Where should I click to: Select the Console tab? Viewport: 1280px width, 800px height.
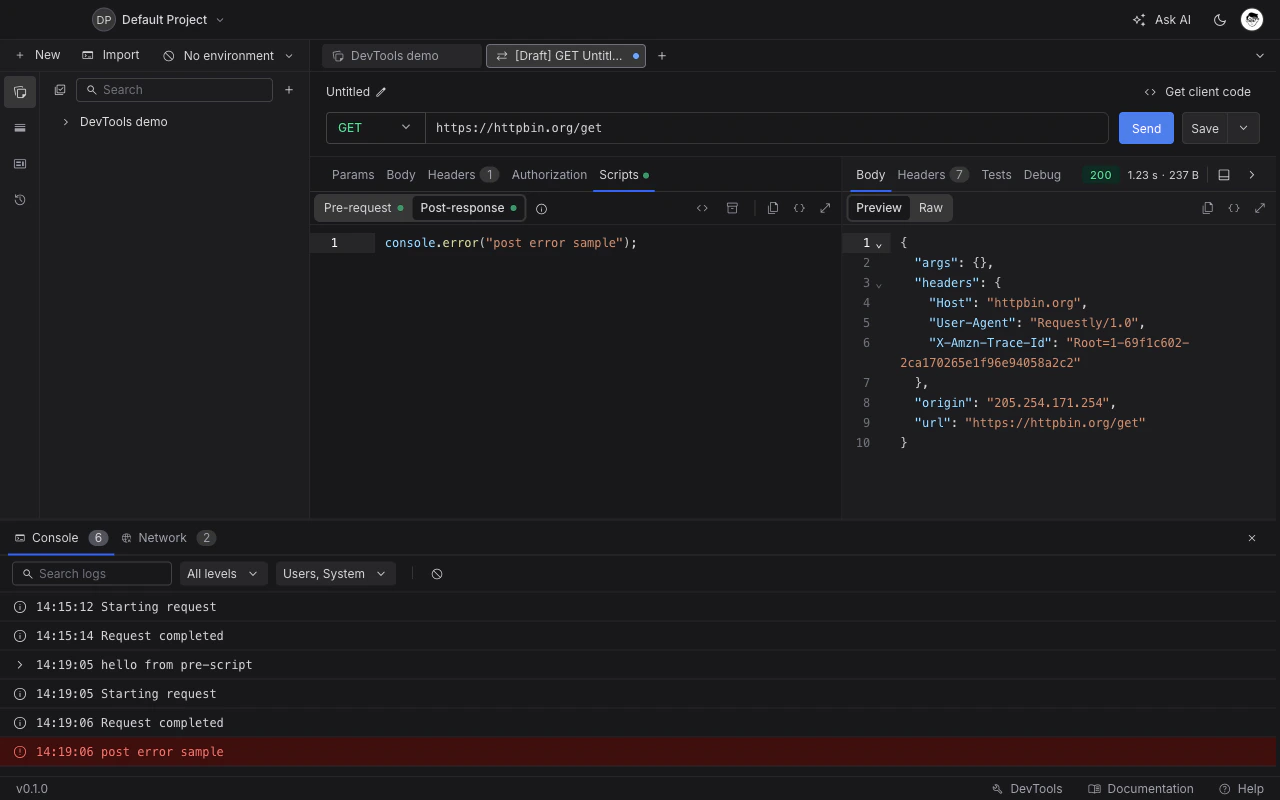(x=61, y=538)
